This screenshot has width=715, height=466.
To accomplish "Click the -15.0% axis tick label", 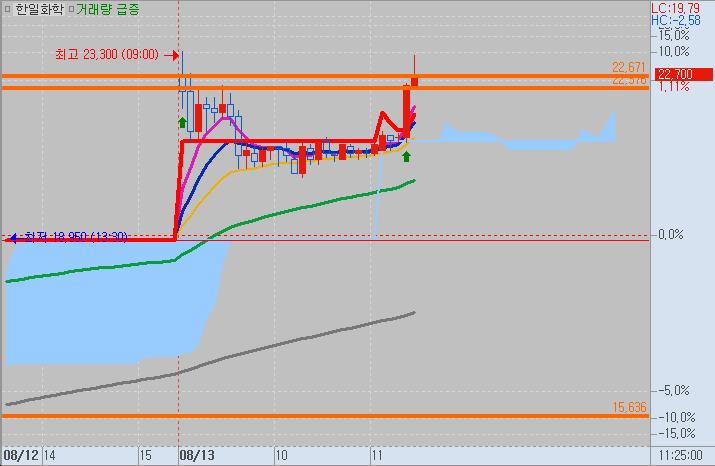I will point(676,433).
